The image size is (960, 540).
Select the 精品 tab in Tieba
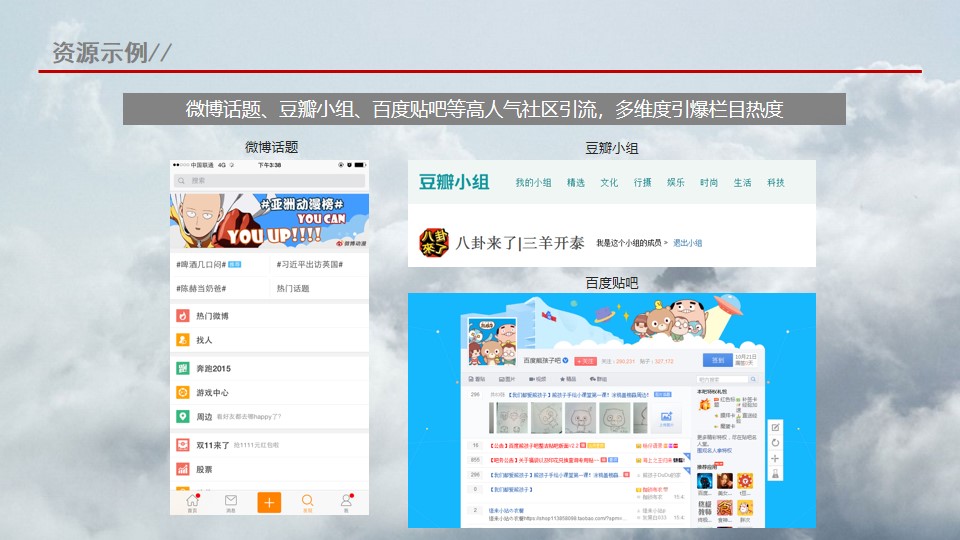click(x=568, y=379)
